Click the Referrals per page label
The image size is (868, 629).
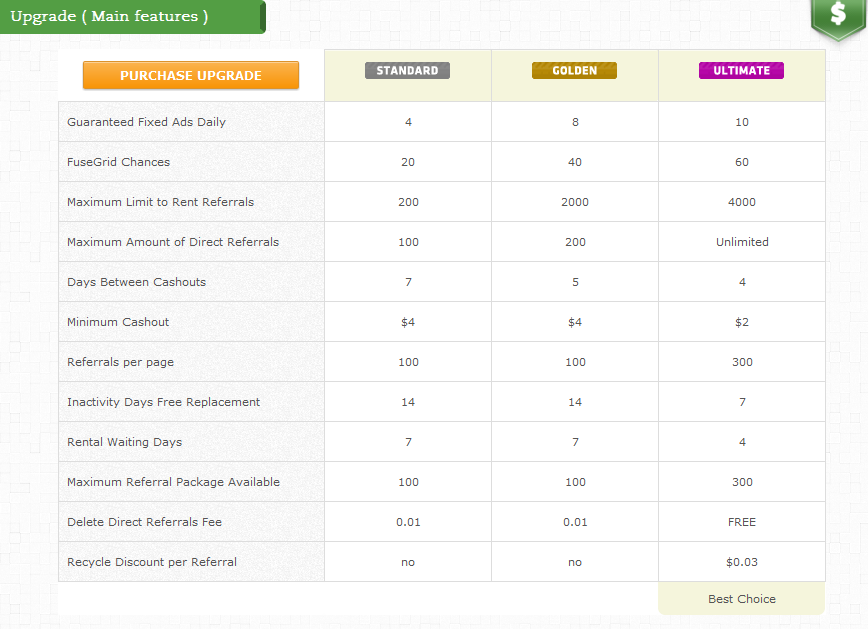[x=120, y=362]
